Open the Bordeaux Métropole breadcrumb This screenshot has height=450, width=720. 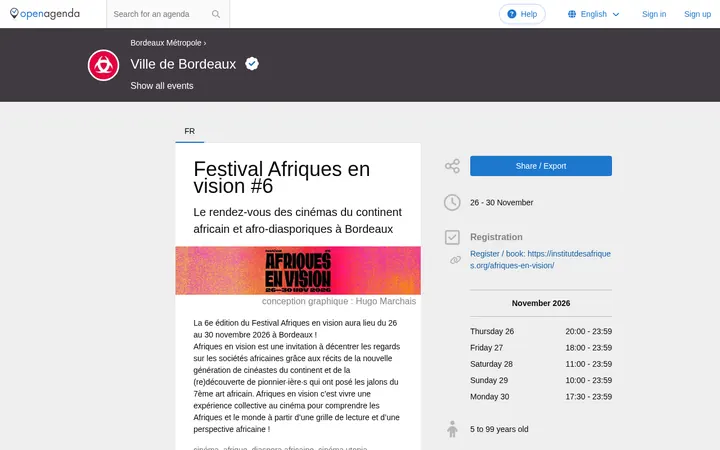point(166,43)
